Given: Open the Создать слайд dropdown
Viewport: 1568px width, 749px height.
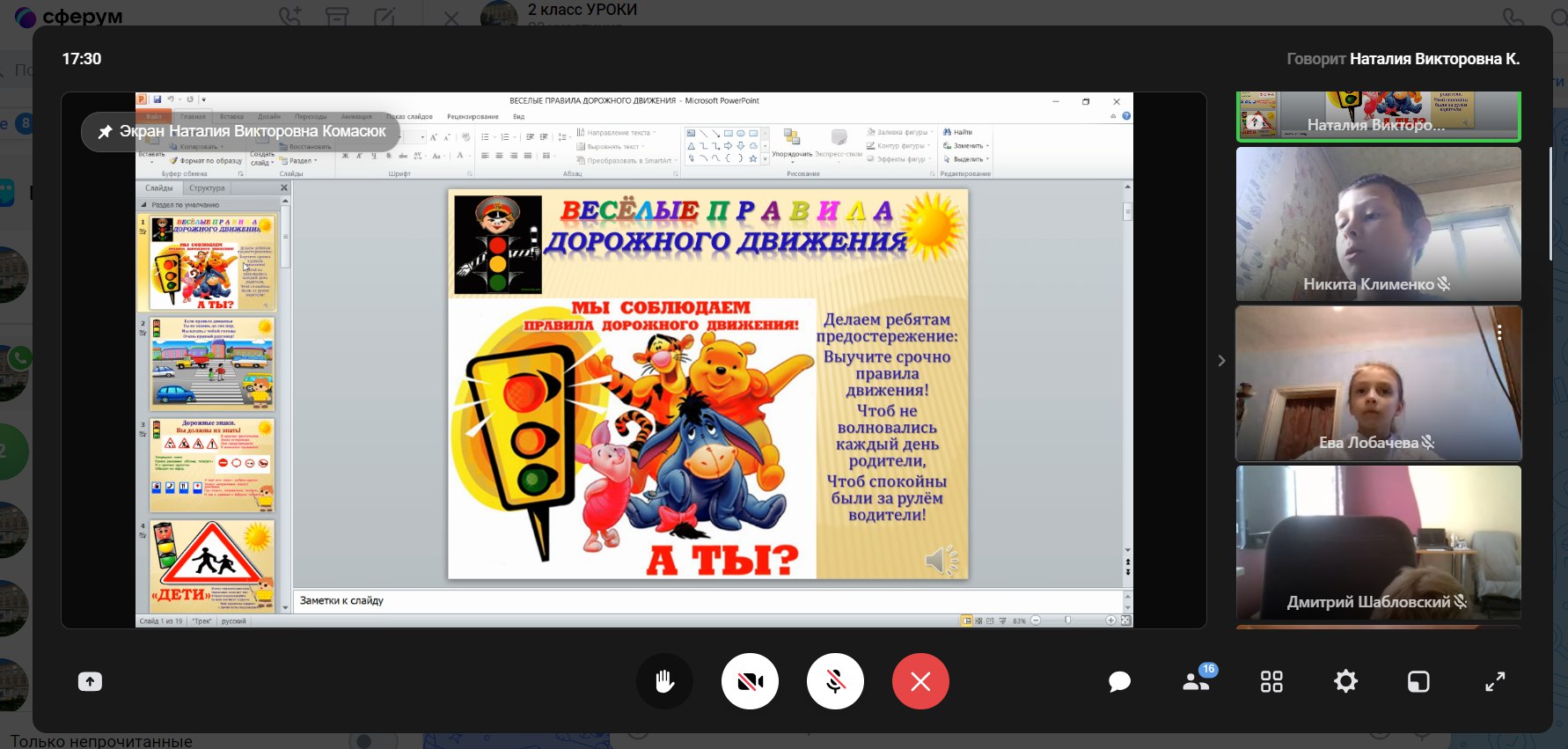Looking at the screenshot, I should tap(262, 159).
